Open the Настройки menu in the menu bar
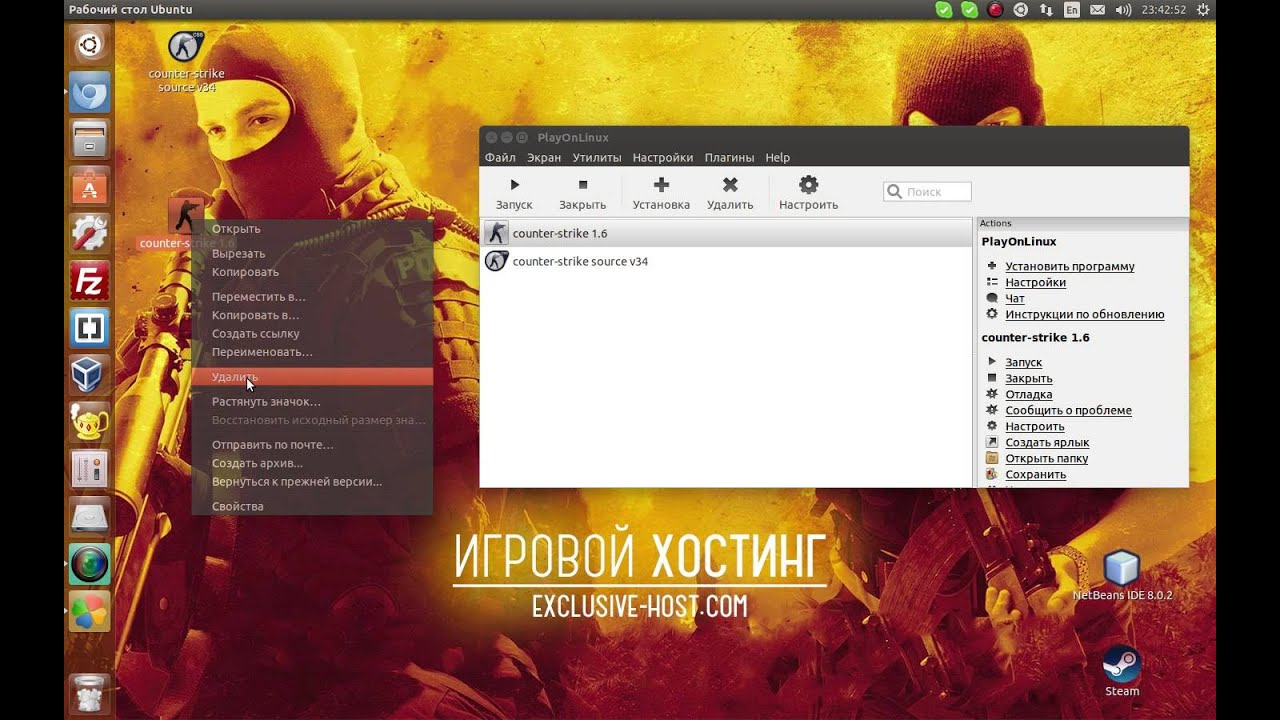Image resolution: width=1280 pixels, height=720 pixels. click(662, 158)
